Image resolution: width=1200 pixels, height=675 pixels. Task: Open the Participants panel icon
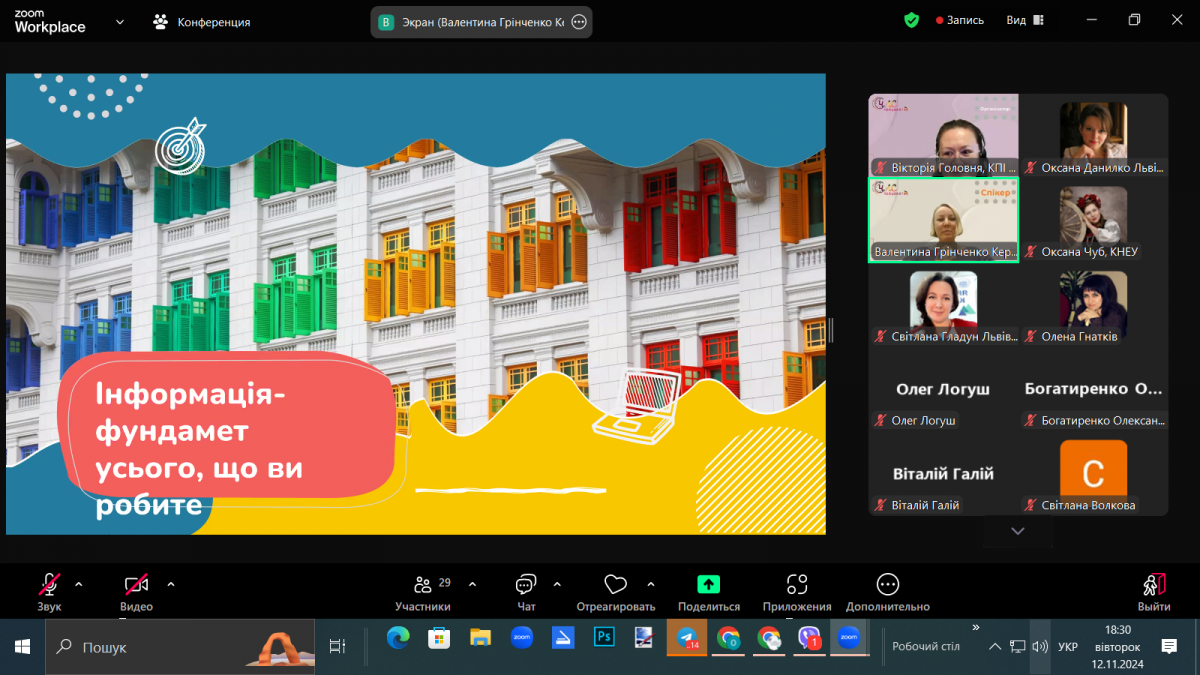point(423,585)
